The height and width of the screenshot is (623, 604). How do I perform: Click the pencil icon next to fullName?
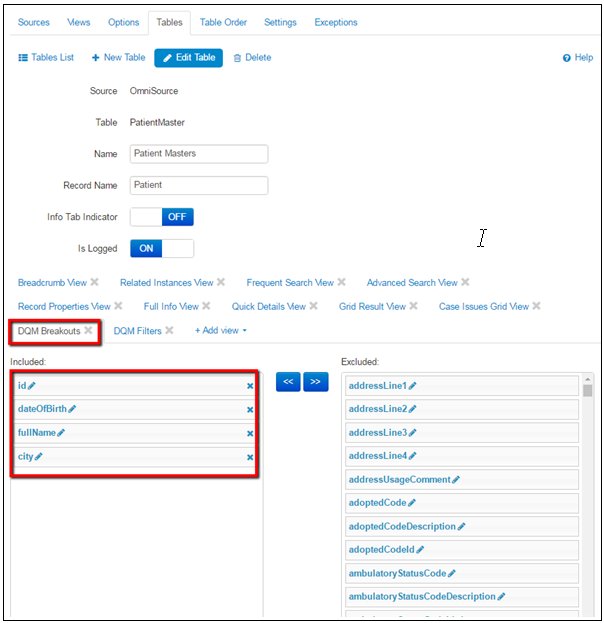click(x=61, y=433)
